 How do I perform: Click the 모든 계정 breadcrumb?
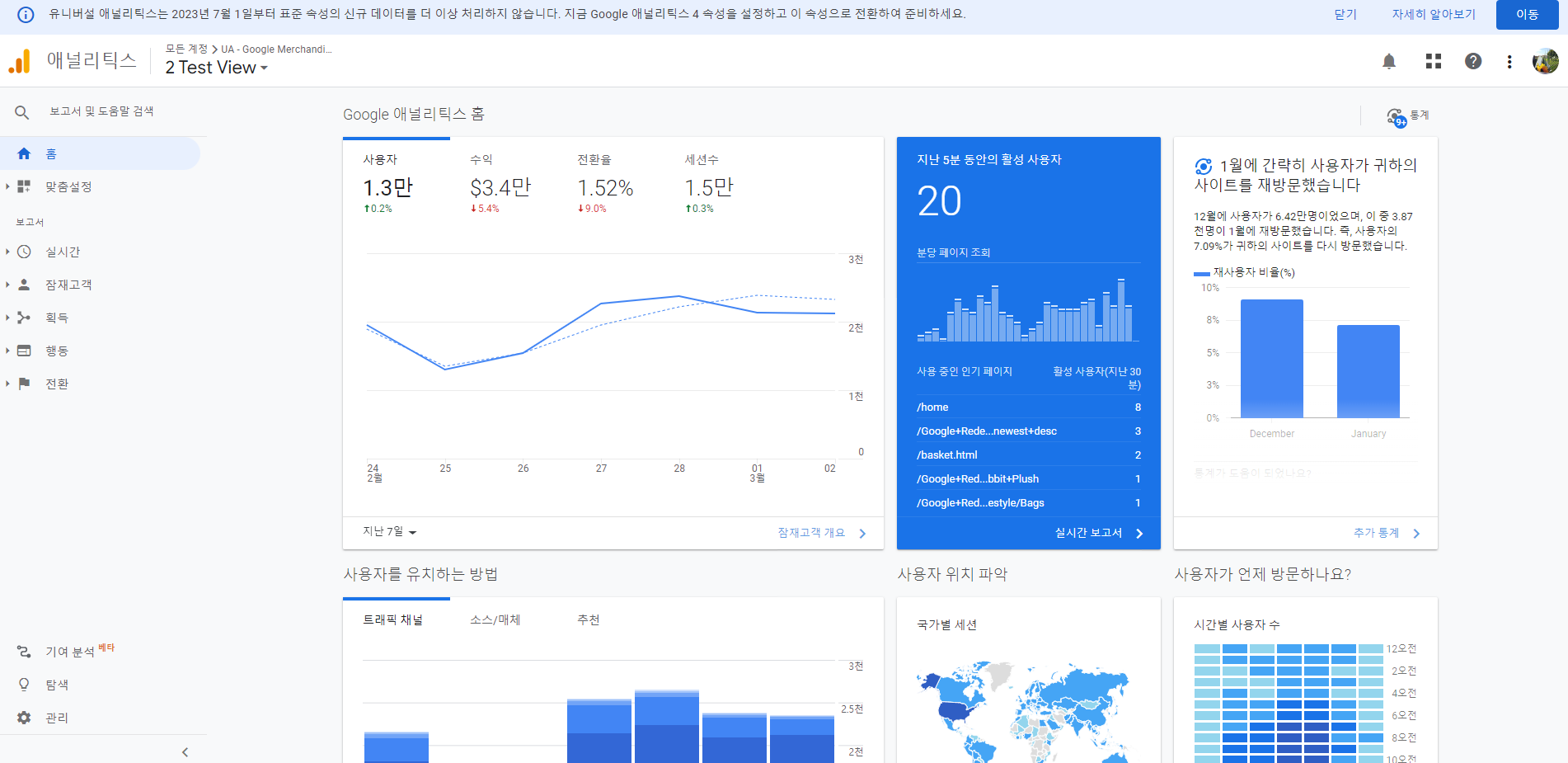pyautogui.click(x=186, y=49)
